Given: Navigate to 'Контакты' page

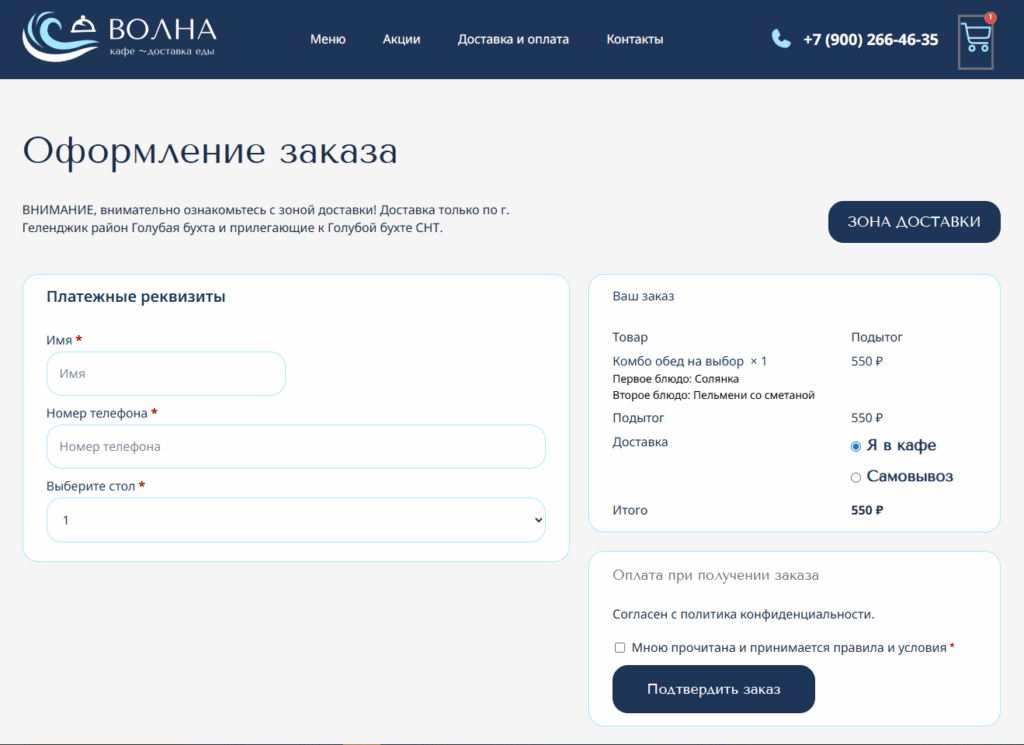Looking at the screenshot, I should 635,39.
